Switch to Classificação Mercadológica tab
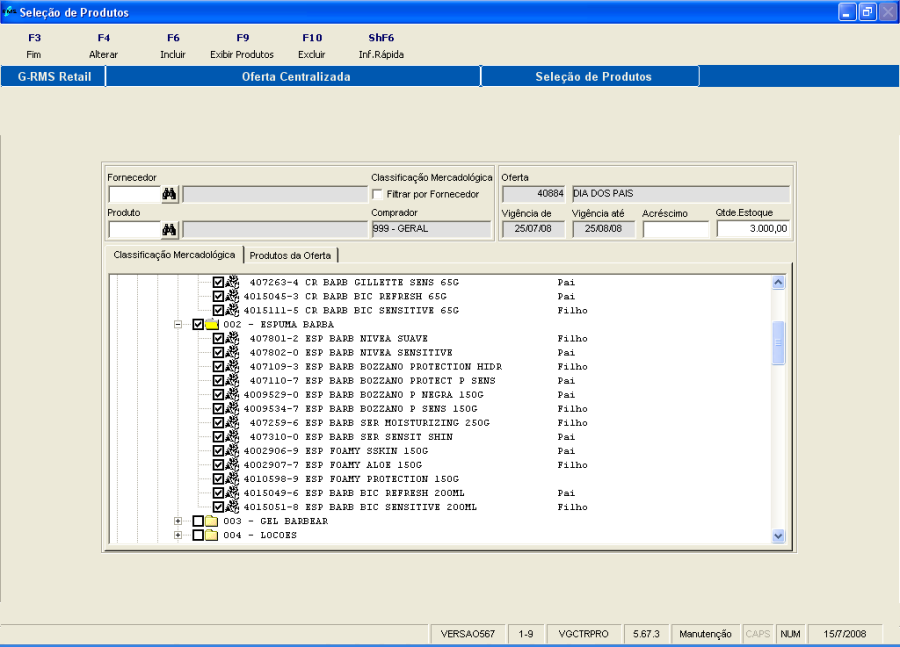 point(174,255)
